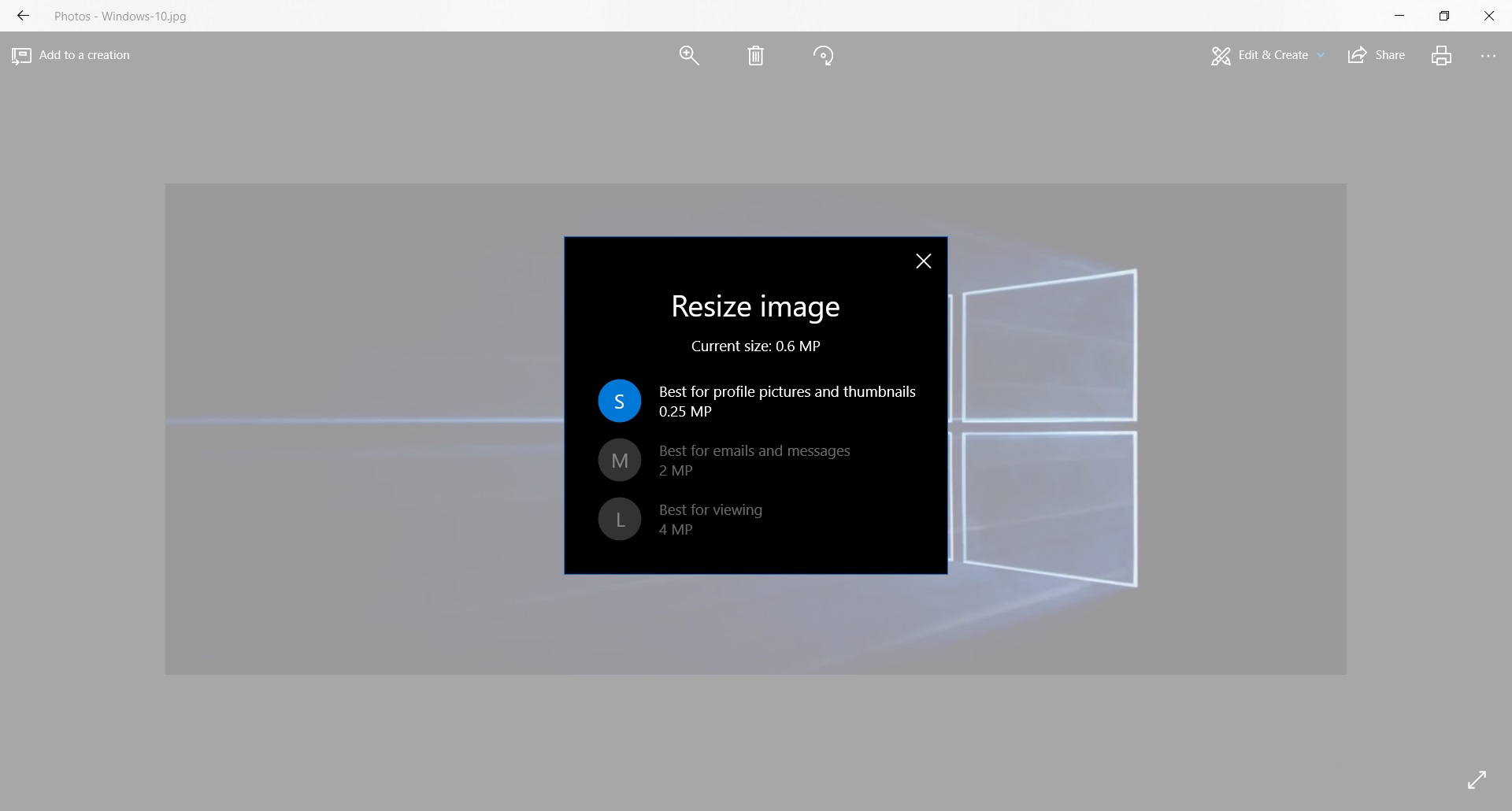Click the Share arrow icon

(x=1357, y=55)
